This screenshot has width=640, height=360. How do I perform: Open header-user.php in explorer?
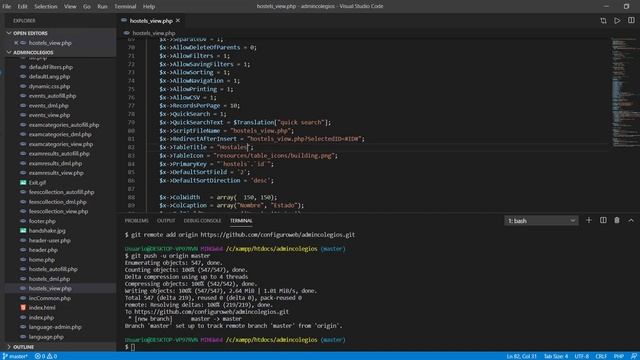49,240
